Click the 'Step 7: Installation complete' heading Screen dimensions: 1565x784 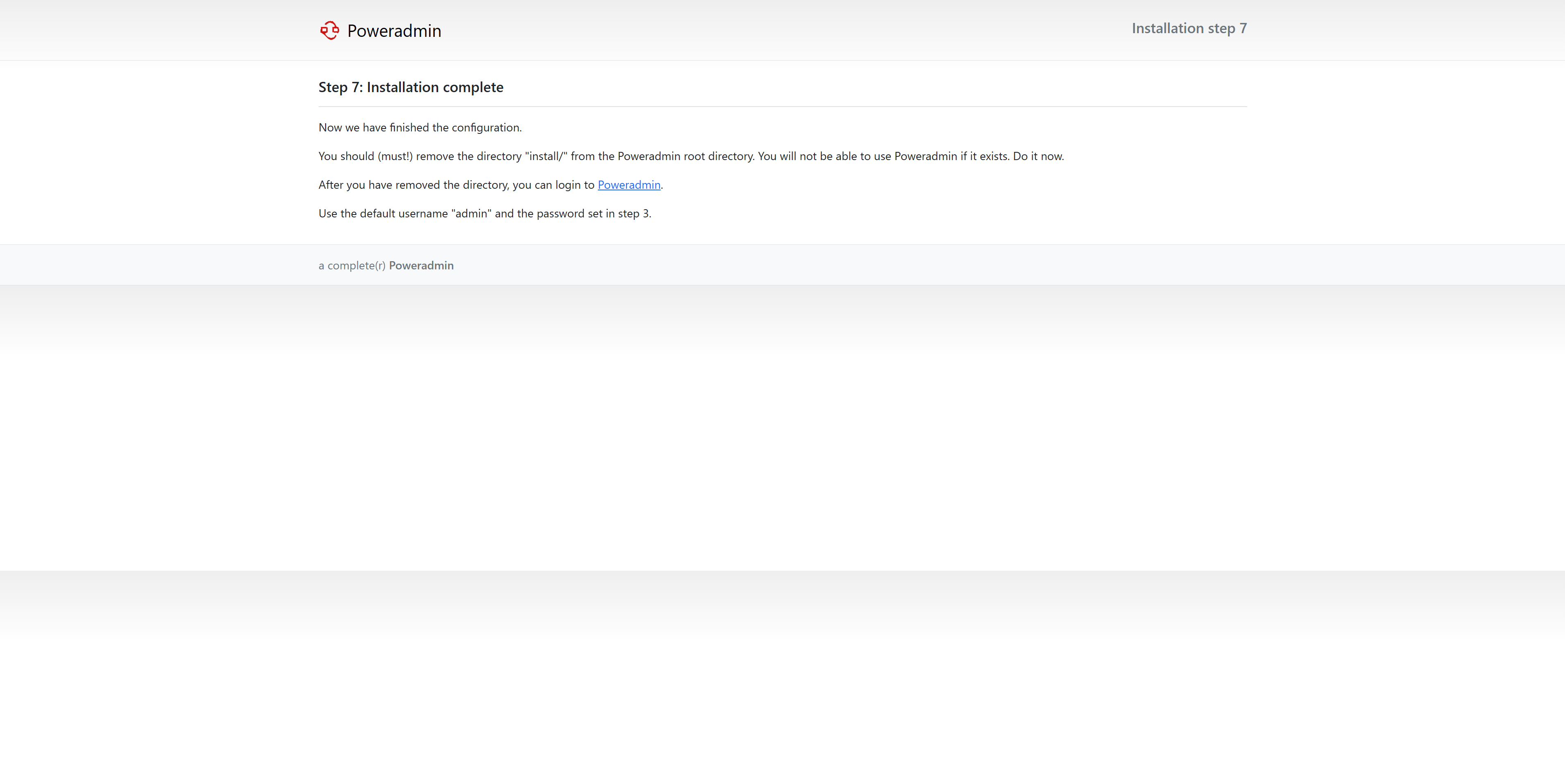point(411,88)
